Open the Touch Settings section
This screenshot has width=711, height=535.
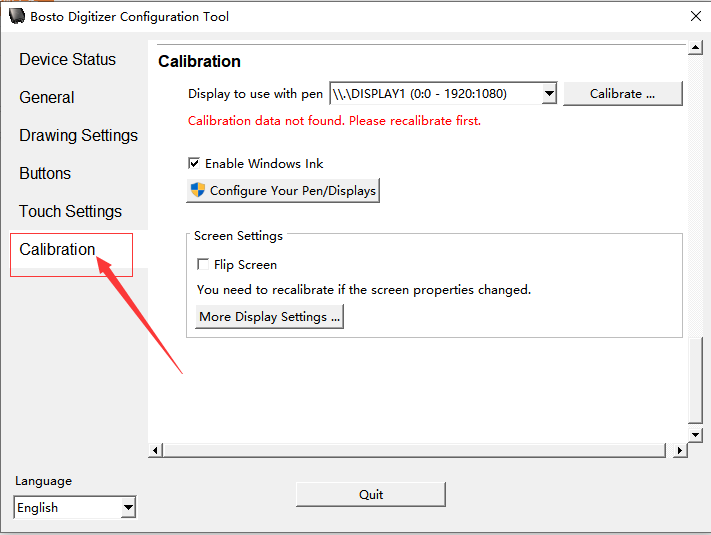pyautogui.click(x=70, y=211)
